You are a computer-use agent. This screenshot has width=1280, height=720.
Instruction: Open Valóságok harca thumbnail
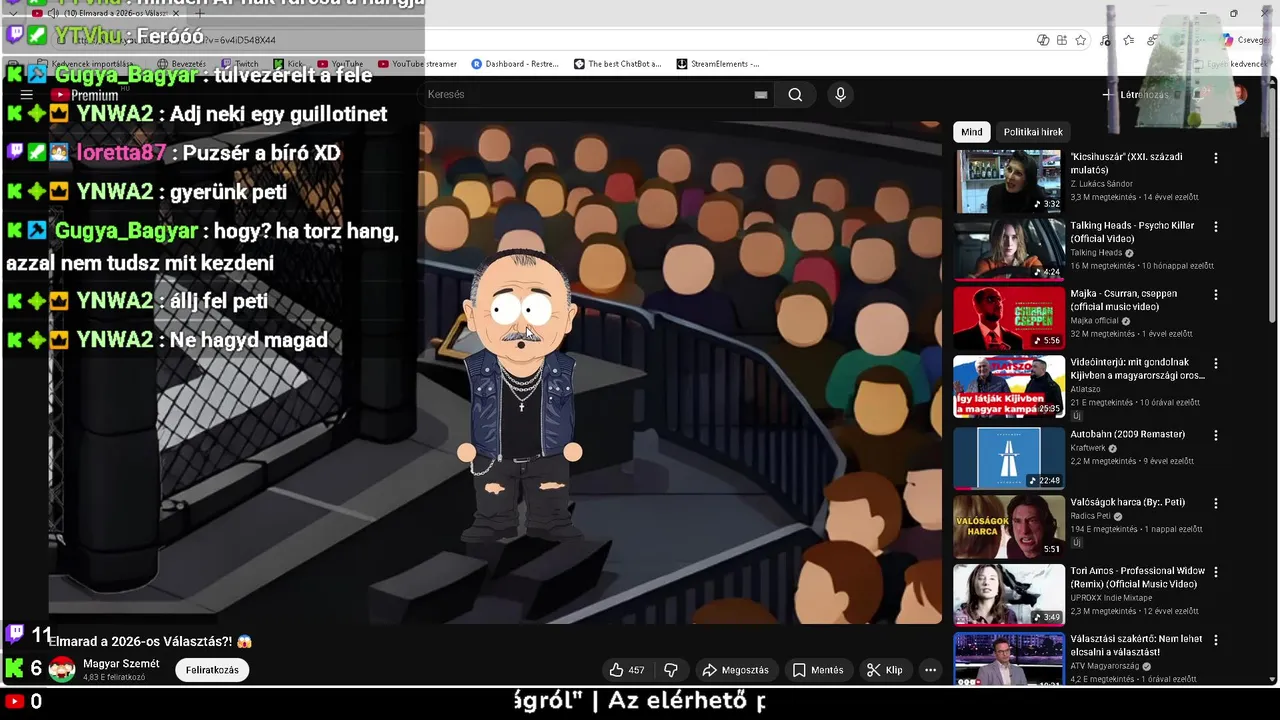[1008, 526]
